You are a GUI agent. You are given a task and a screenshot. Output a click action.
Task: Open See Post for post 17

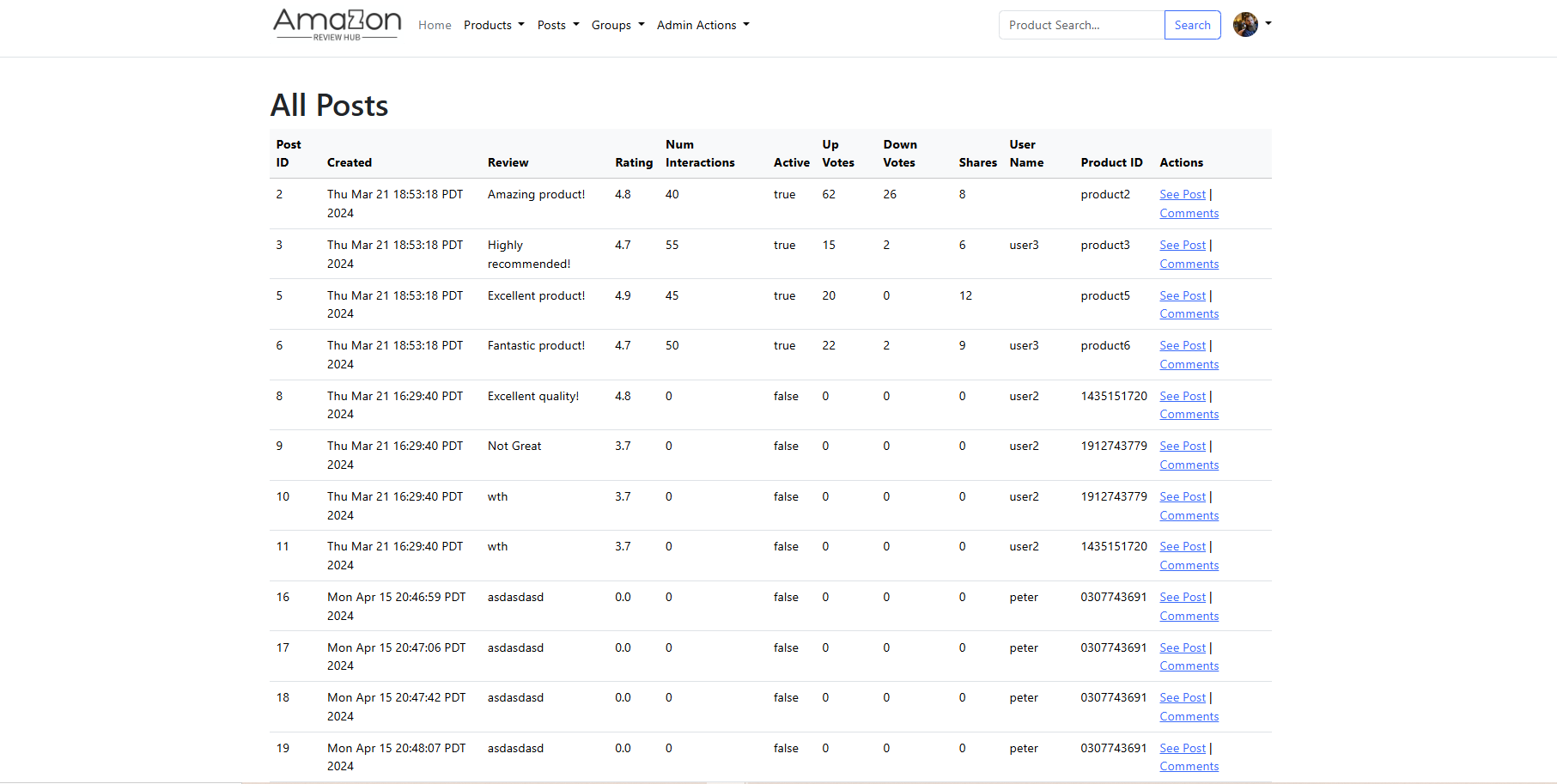(1183, 648)
